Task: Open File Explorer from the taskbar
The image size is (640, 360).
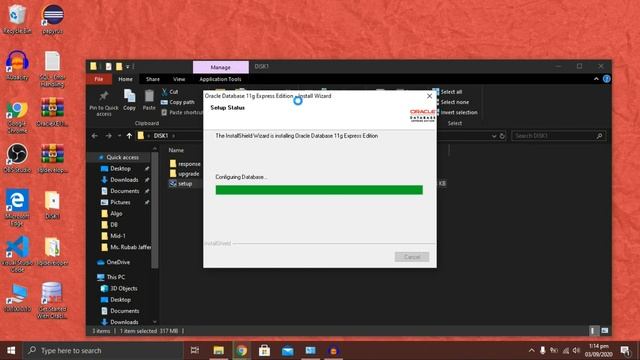Action: pyautogui.click(x=218, y=350)
